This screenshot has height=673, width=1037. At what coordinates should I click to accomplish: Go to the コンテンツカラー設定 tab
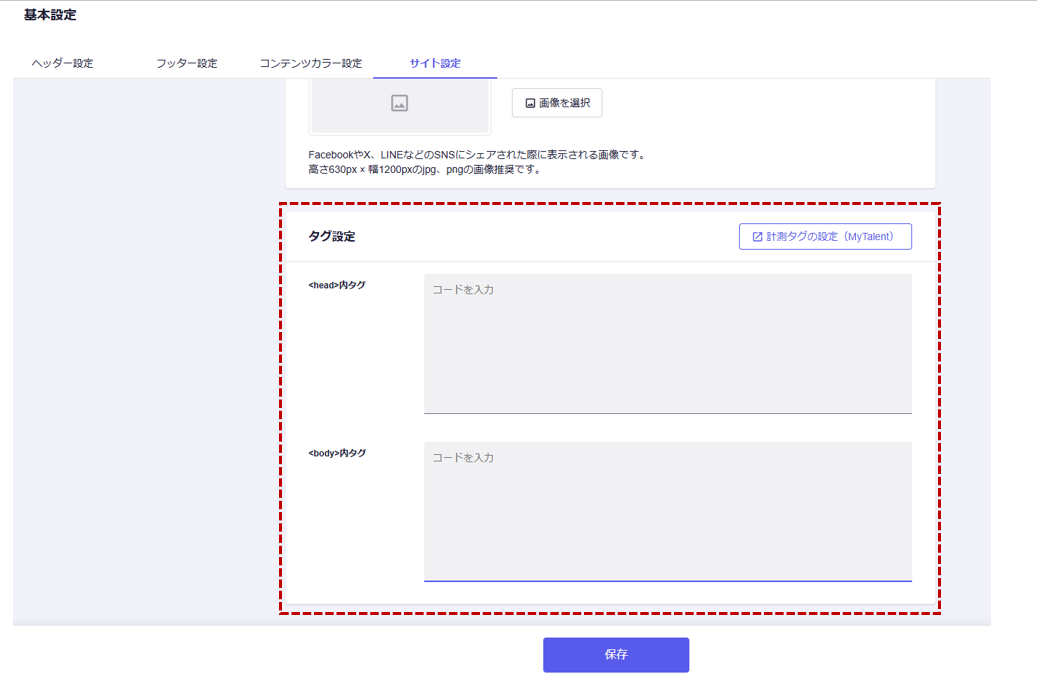[310, 63]
